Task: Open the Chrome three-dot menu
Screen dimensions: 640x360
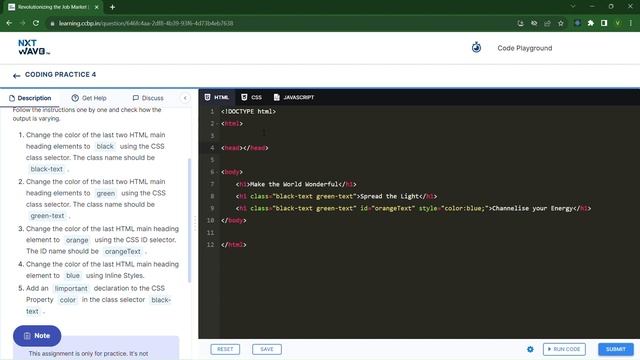Action: point(631,23)
